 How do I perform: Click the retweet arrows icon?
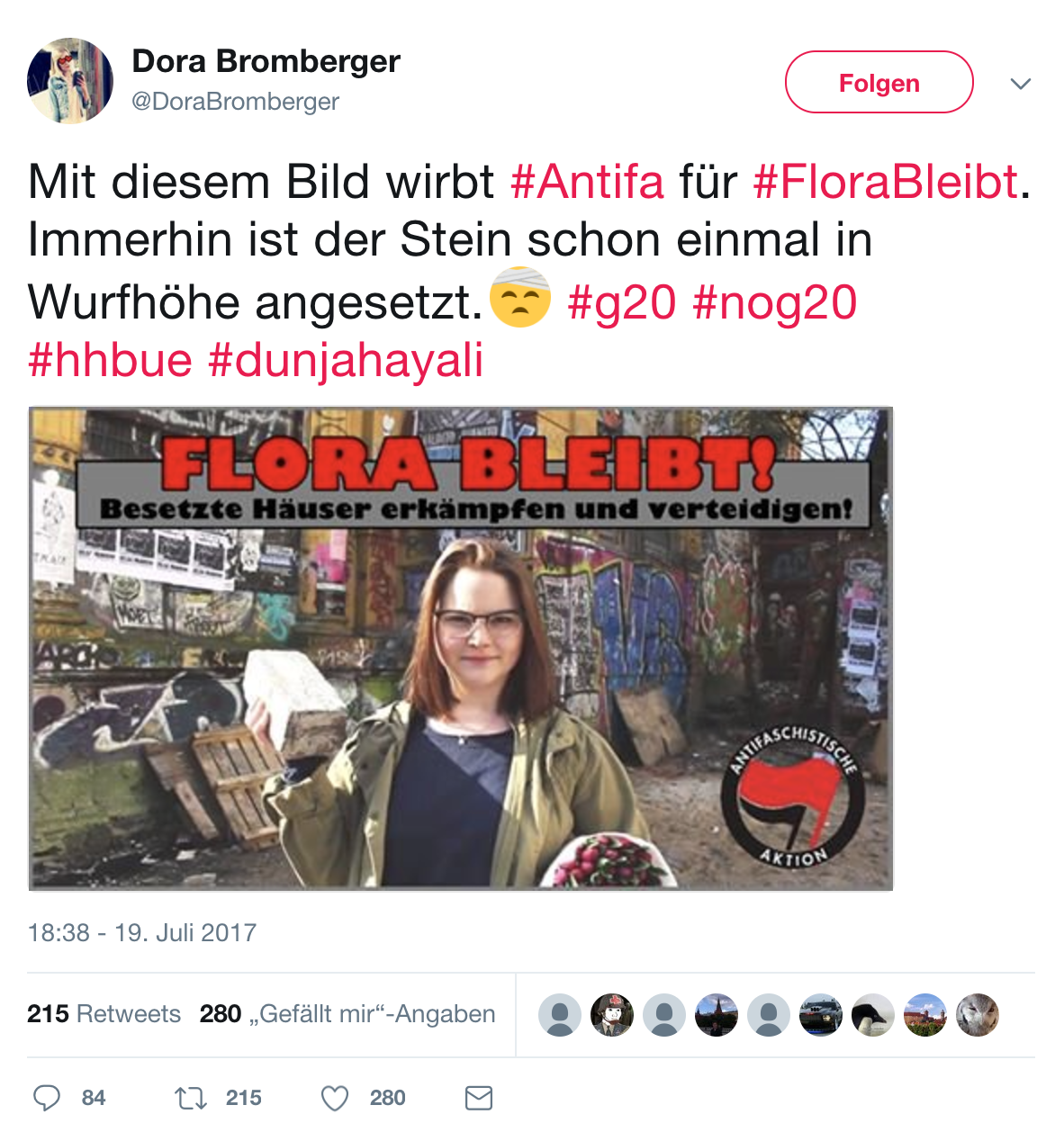tap(190, 1098)
